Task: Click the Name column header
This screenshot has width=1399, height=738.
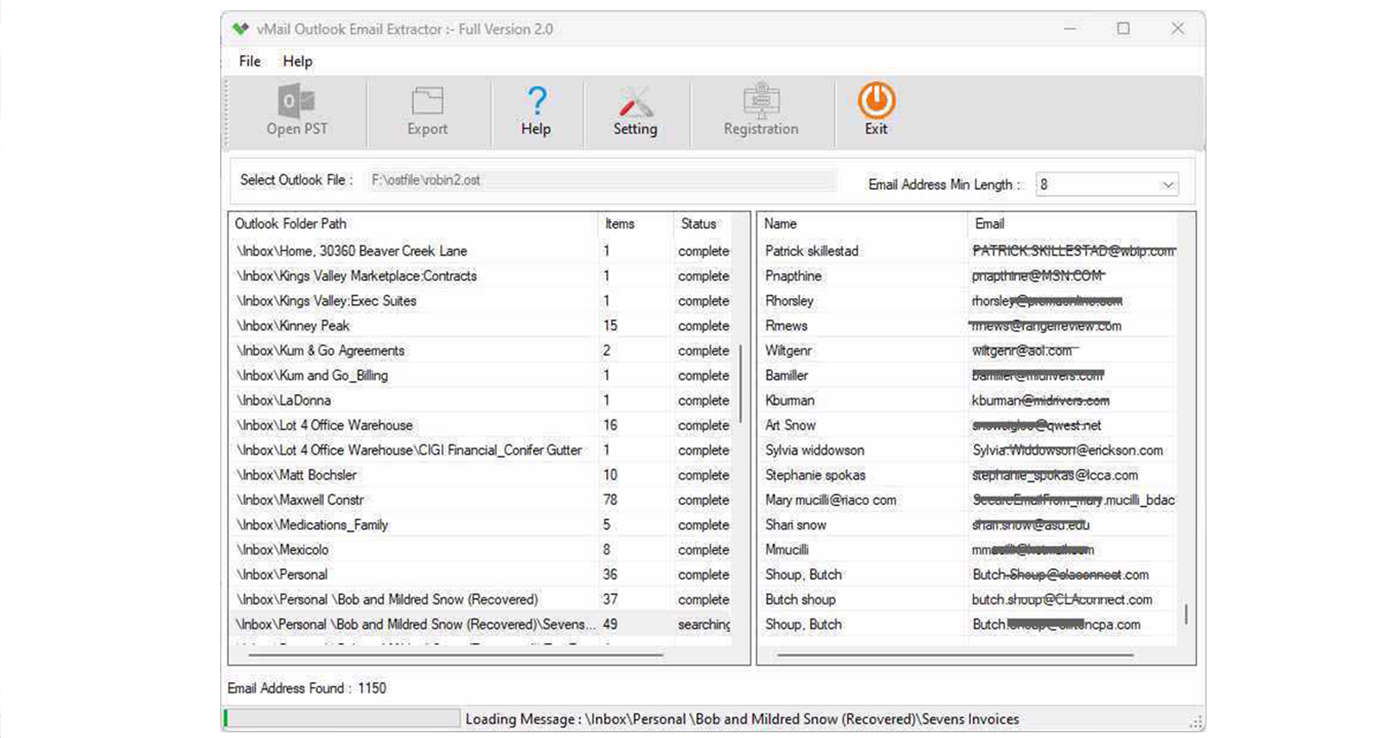Action: point(862,224)
